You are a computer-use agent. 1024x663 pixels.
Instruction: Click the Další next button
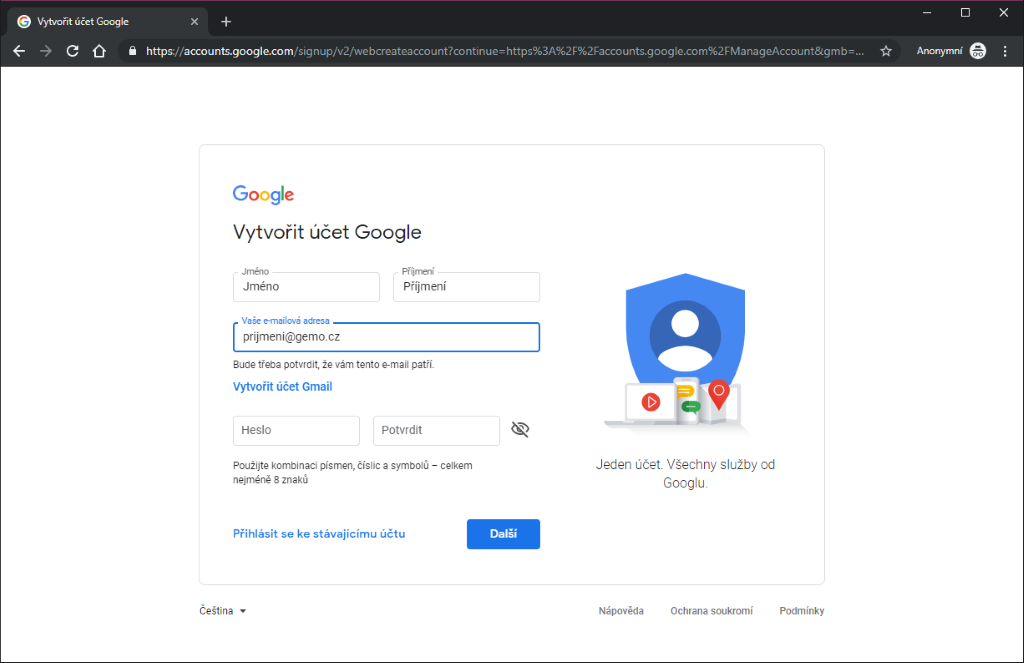(x=504, y=534)
